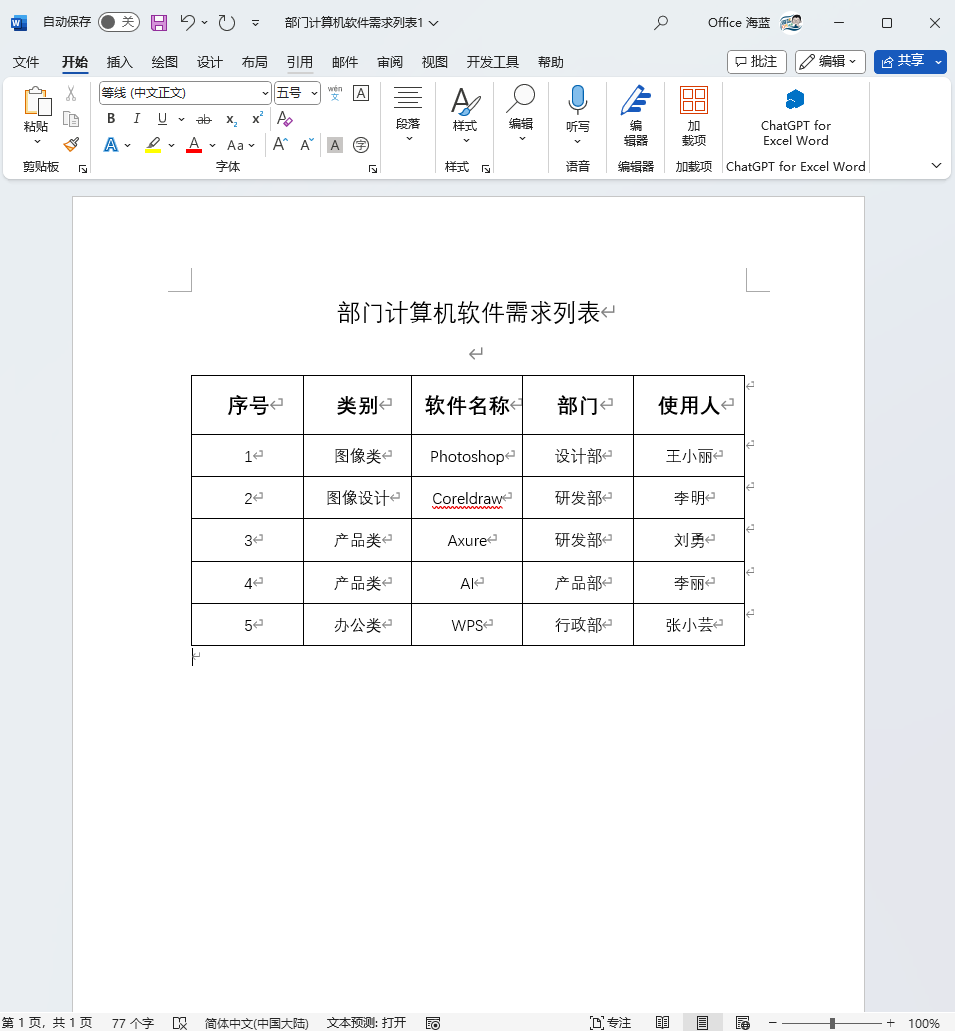The image size is (955, 1031).
Task: Click the Comments (批注) button
Action: [x=756, y=62]
